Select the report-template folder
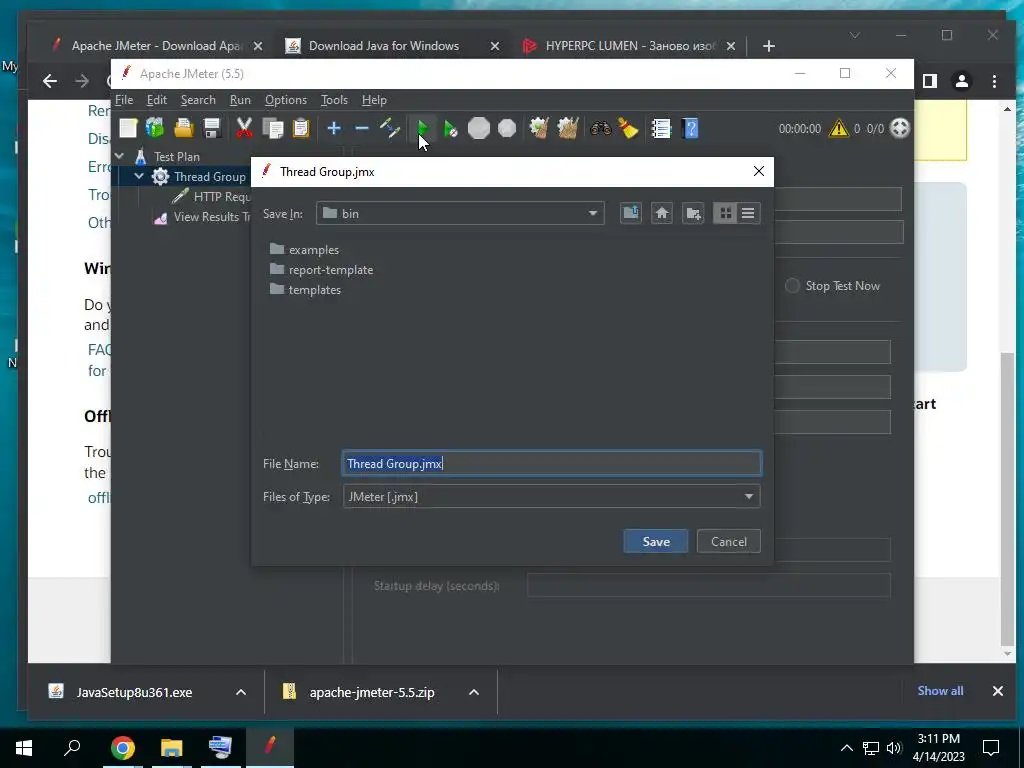This screenshot has height=768, width=1024. tap(322, 270)
